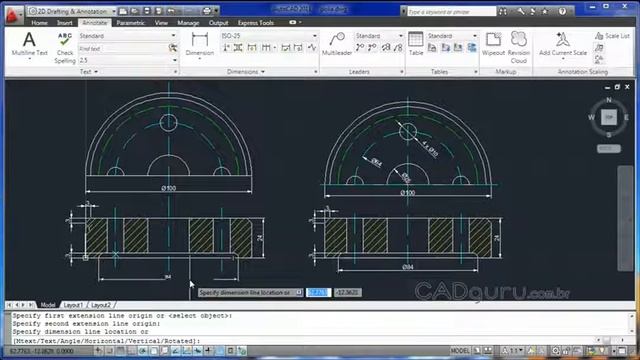The height and width of the screenshot is (360, 640).
Task: Open the Quick Access Toolbar customize arrow
Action: click(x=217, y=11)
